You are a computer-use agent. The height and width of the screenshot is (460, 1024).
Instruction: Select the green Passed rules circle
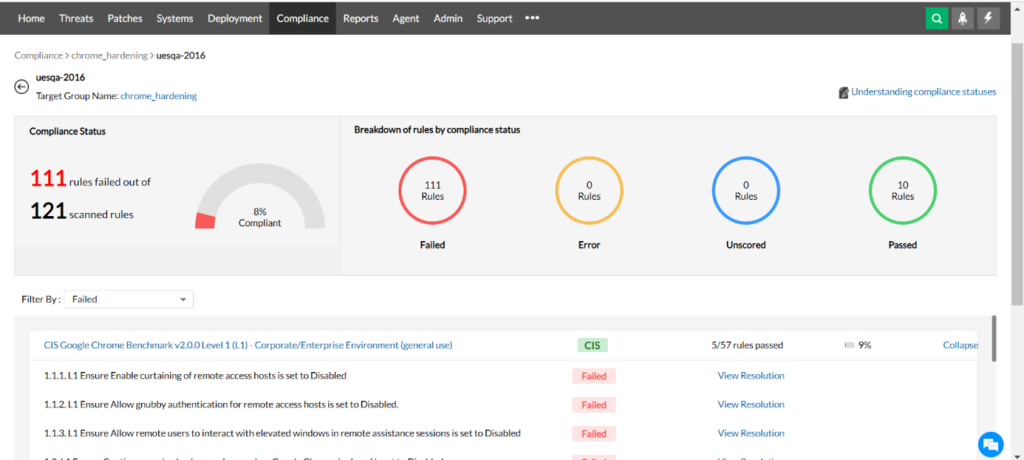pyautogui.click(x=903, y=190)
